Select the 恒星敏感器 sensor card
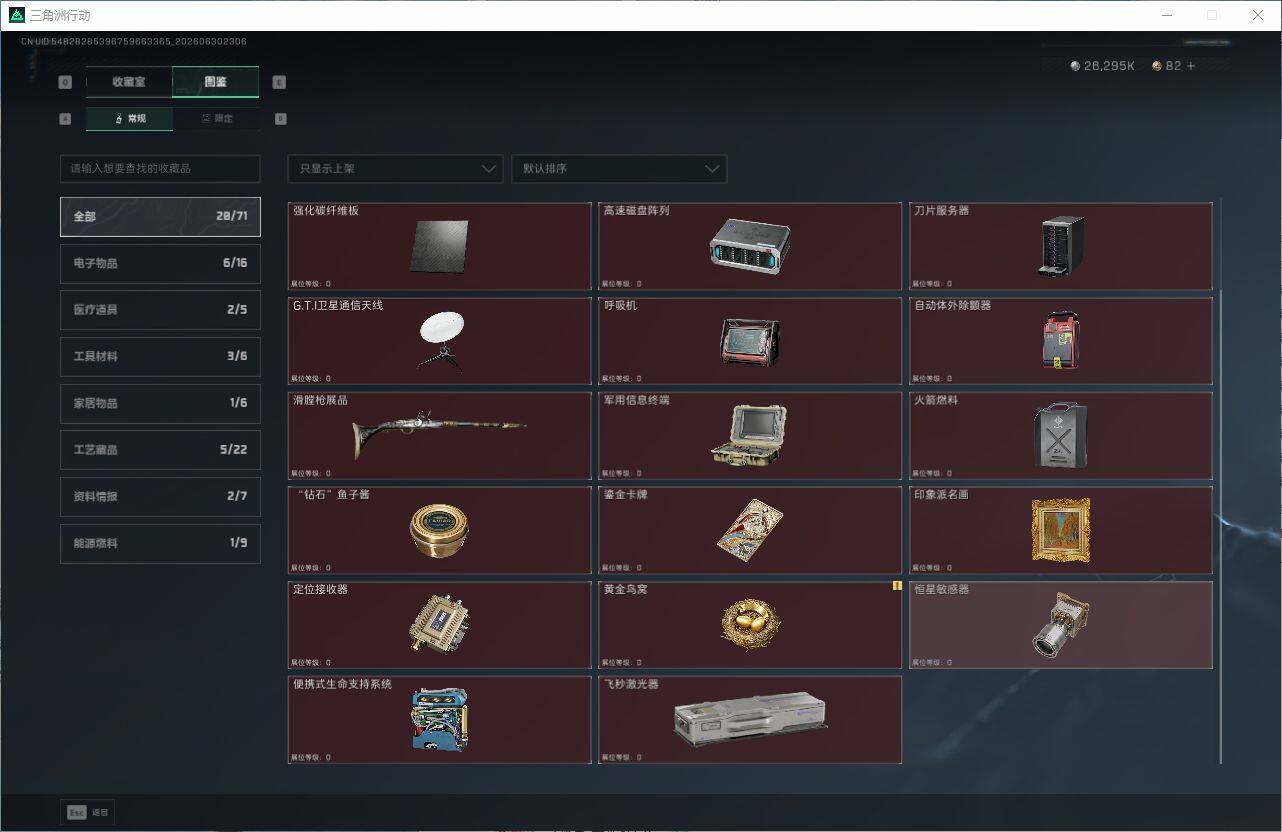This screenshot has height=832, width=1282. [x=1061, y=625]
